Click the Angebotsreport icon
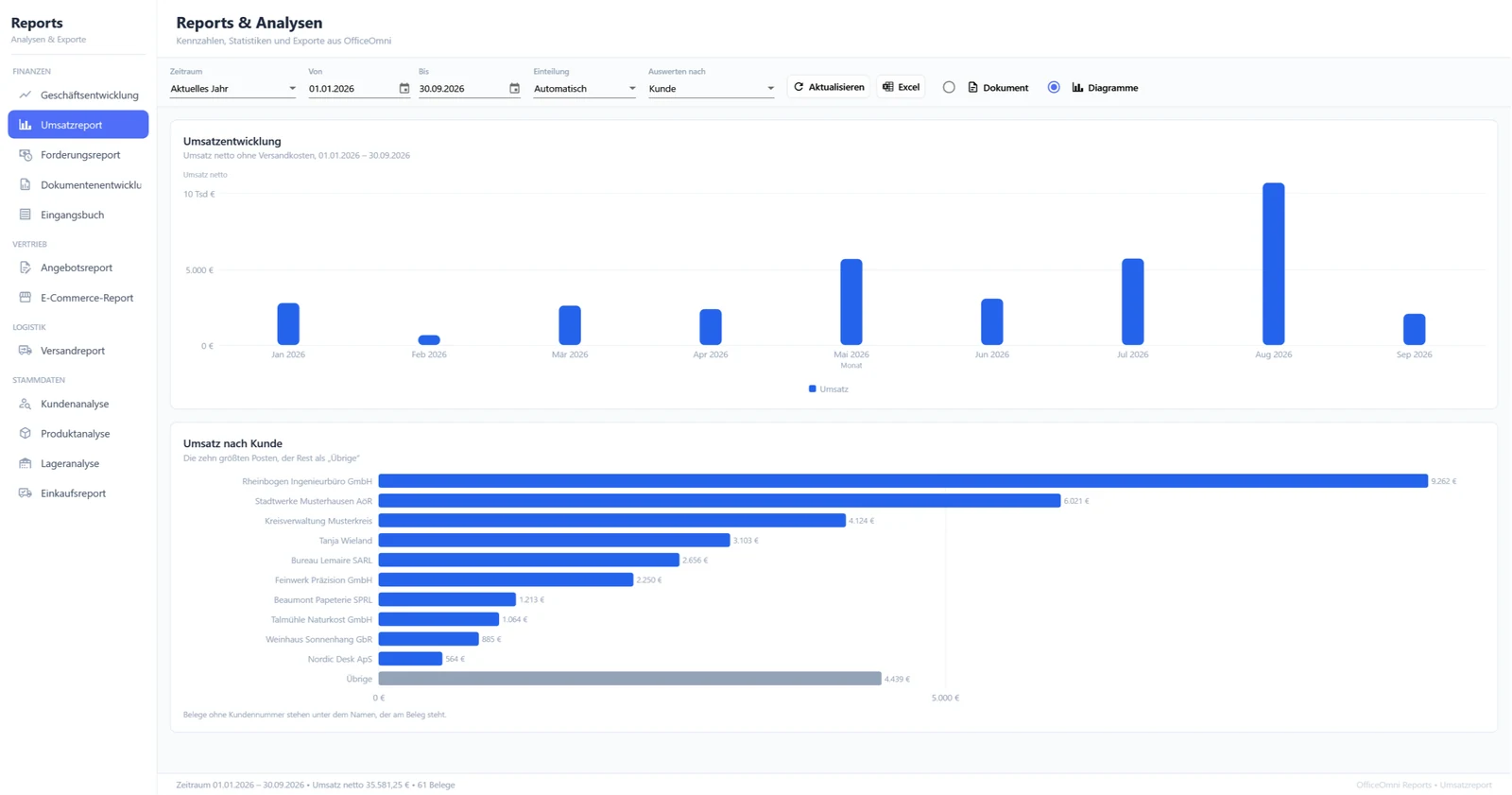Screen dimensions: 1512x795 [x=26, y=268]
